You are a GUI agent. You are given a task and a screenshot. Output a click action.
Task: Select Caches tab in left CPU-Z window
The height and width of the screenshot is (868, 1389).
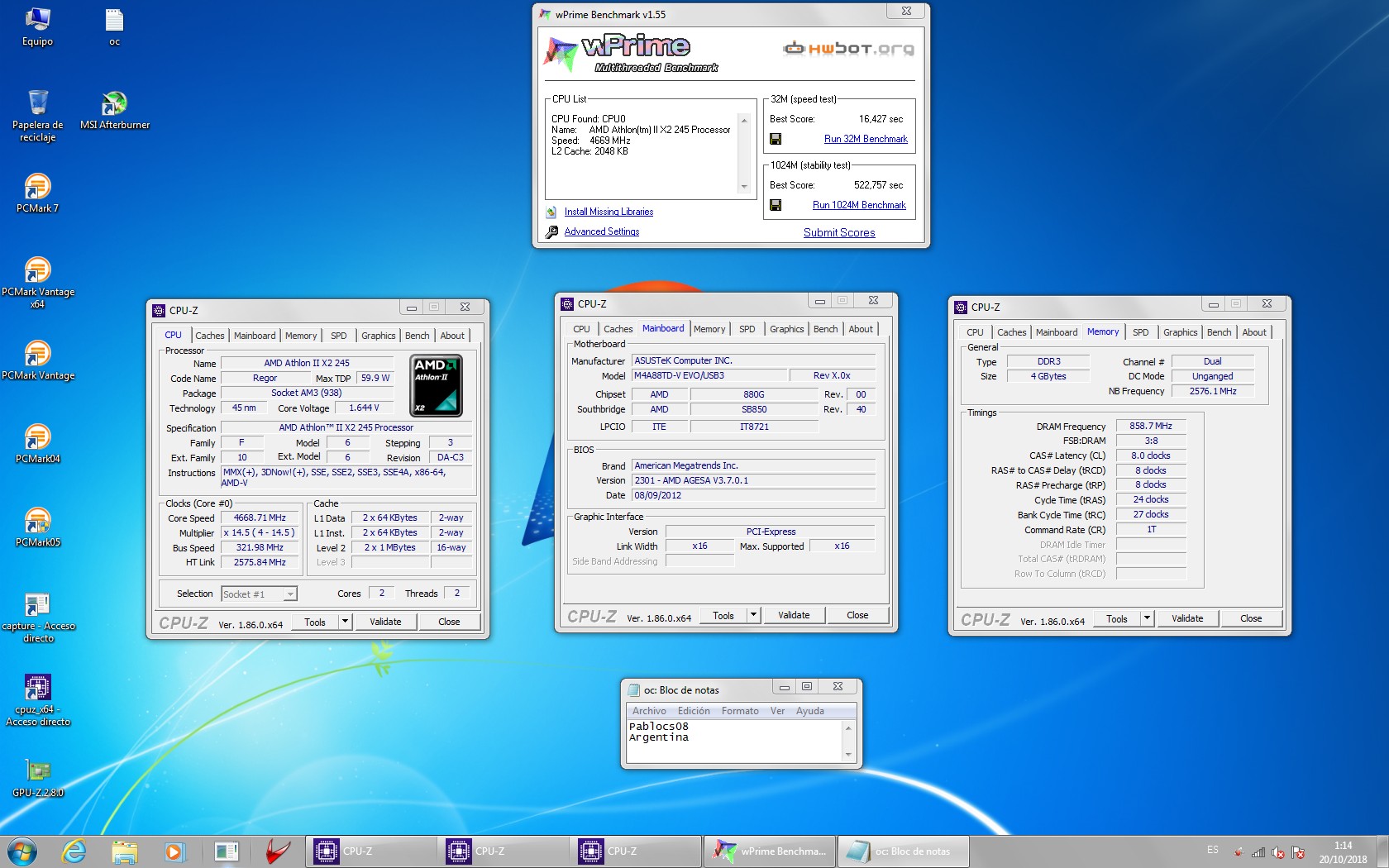[x=209, y=336]
